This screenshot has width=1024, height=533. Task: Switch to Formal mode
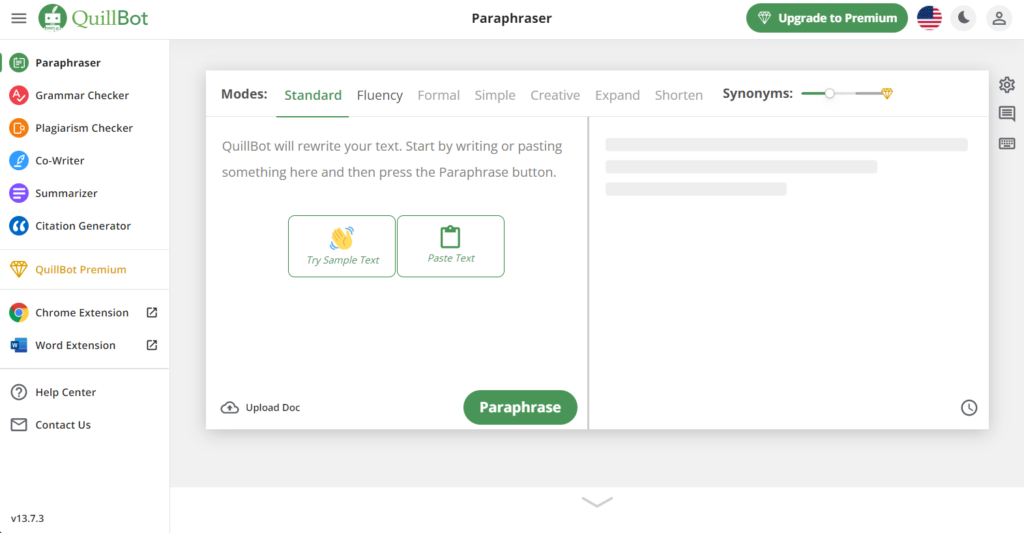click(x=439, y=95)
